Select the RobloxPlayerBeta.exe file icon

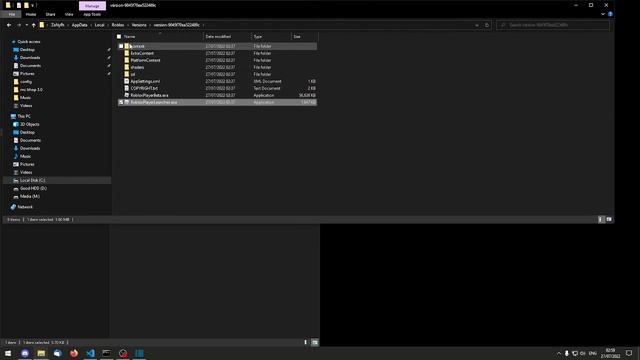pos(127,95)
